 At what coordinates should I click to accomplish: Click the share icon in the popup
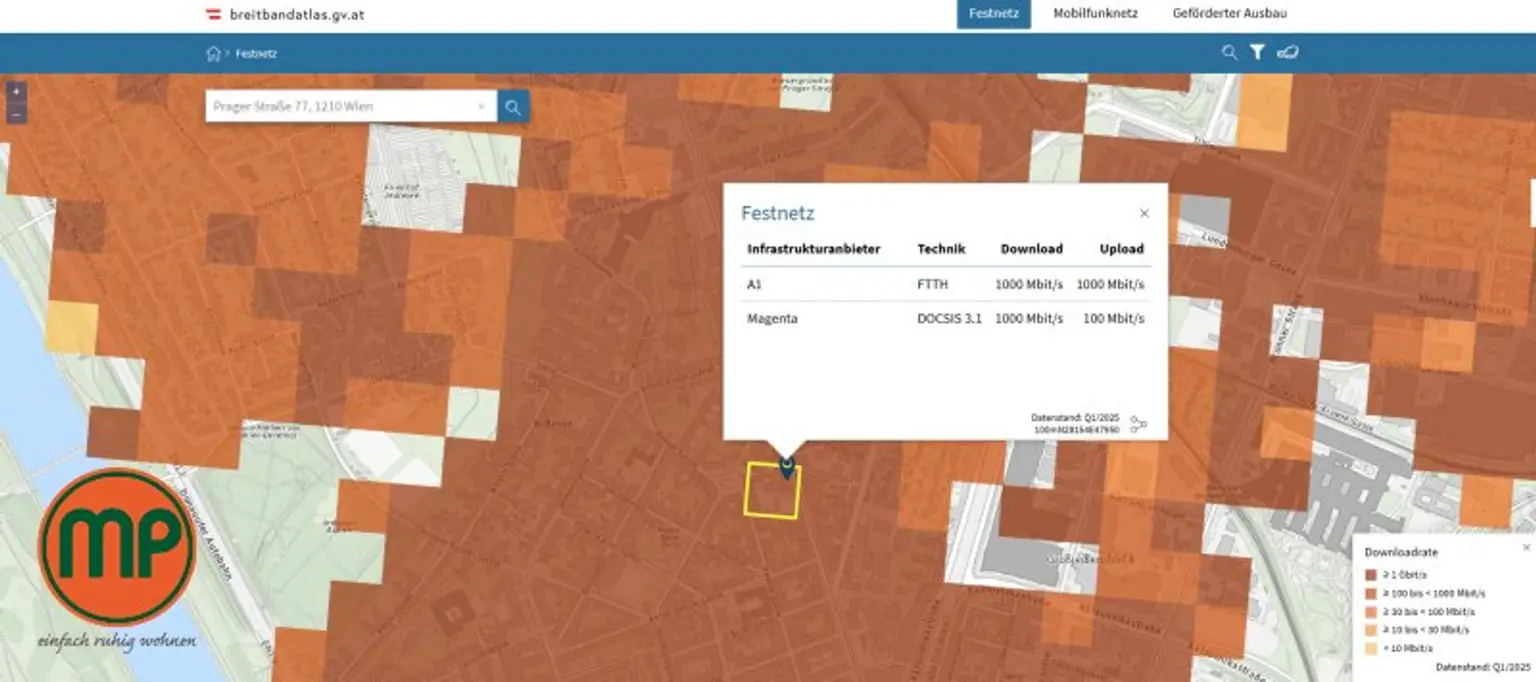coord(1138,425)
